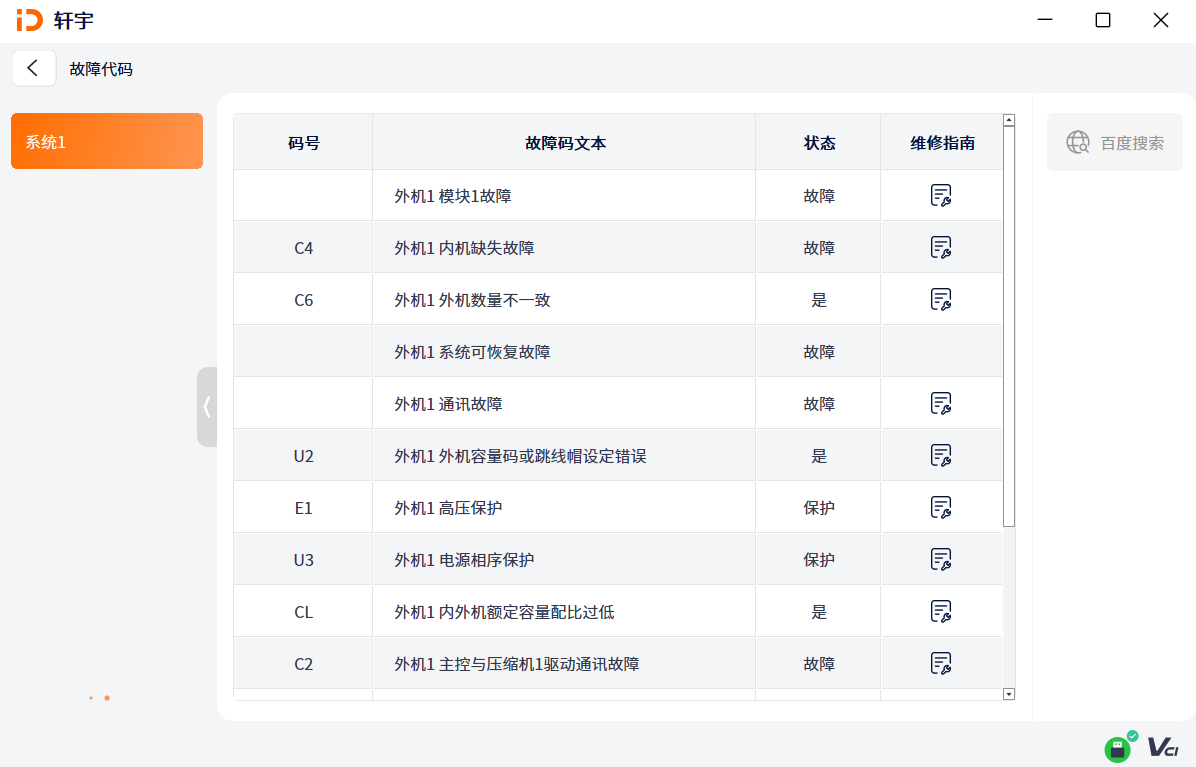The height and width of the screenshot is (767, 1196).
Task: Open repair guide for C6 外机数量不一致
Action: tap(940, 300)
